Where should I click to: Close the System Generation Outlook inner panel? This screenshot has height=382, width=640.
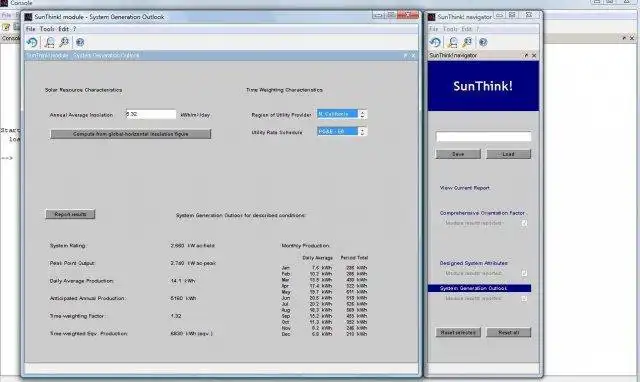(x=413, y=55)
